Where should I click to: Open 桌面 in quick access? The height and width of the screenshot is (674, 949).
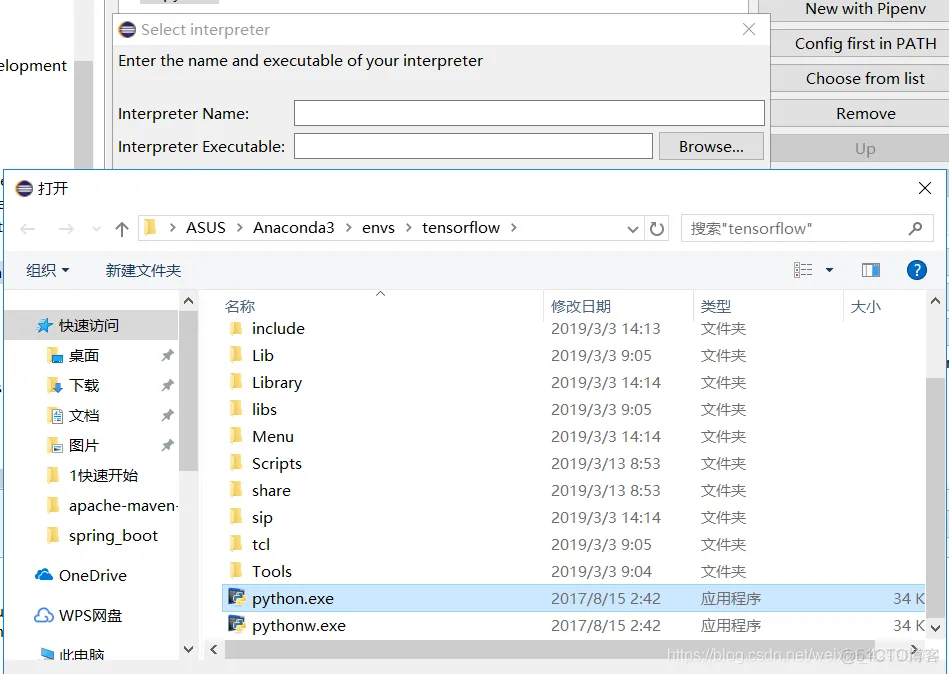pos(84,356)
